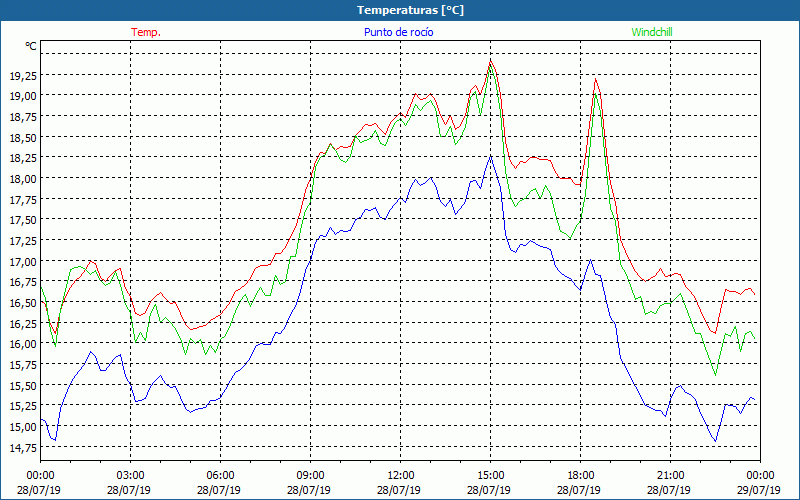Image resolution: width=800 pixels, height=500 pixels.
Task: Select the green 'Windchill' legend label
Action: [x=652, y=32]
